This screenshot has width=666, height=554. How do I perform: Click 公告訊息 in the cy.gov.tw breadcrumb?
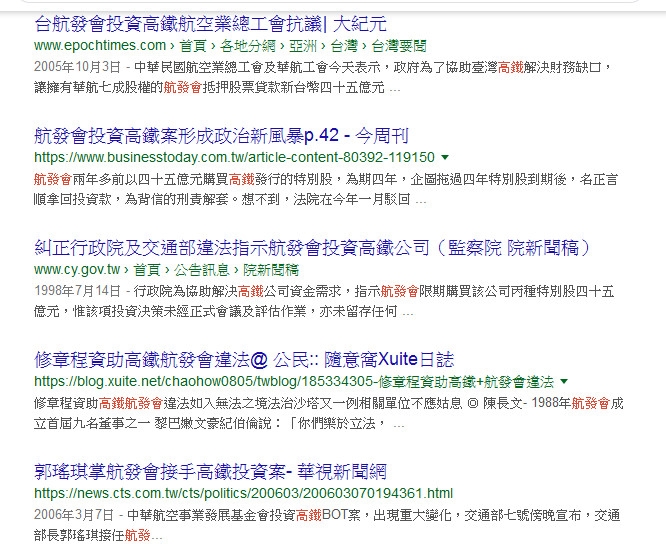point(201,270)
